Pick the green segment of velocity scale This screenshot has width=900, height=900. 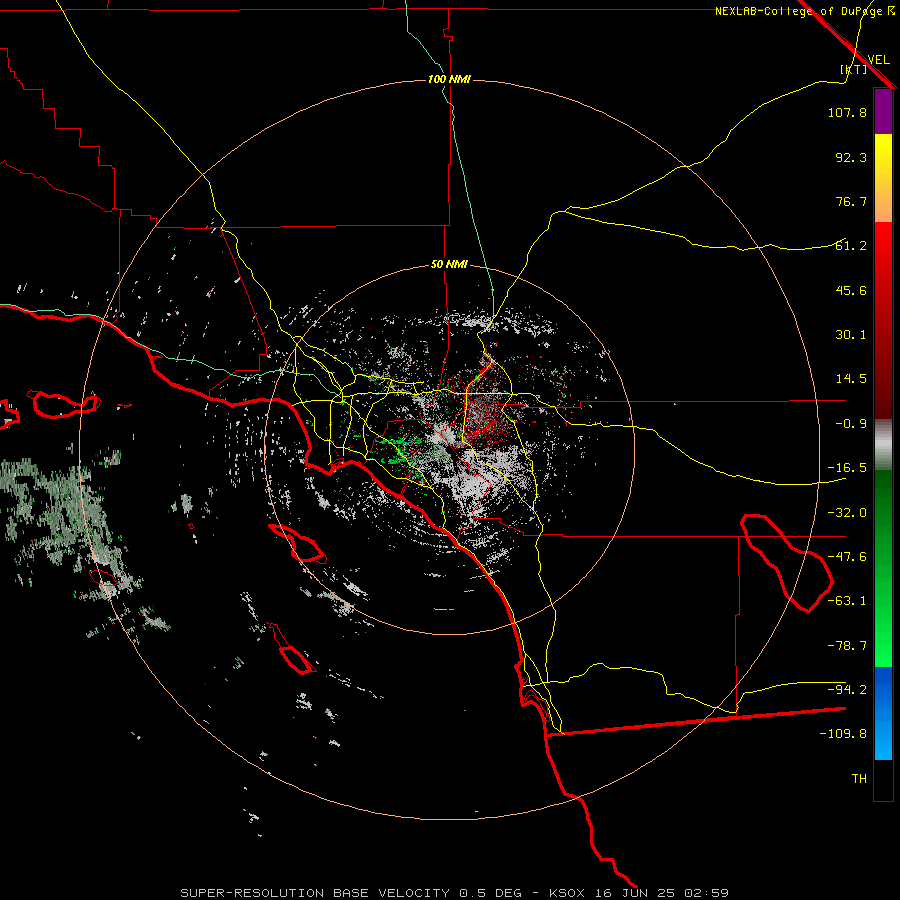tap(883, 568)
